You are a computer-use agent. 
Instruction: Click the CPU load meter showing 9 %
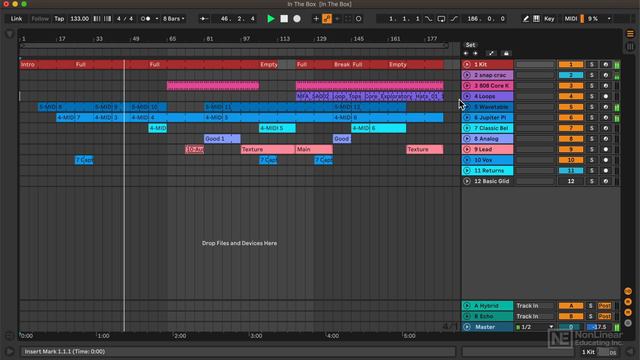(593, 19)
